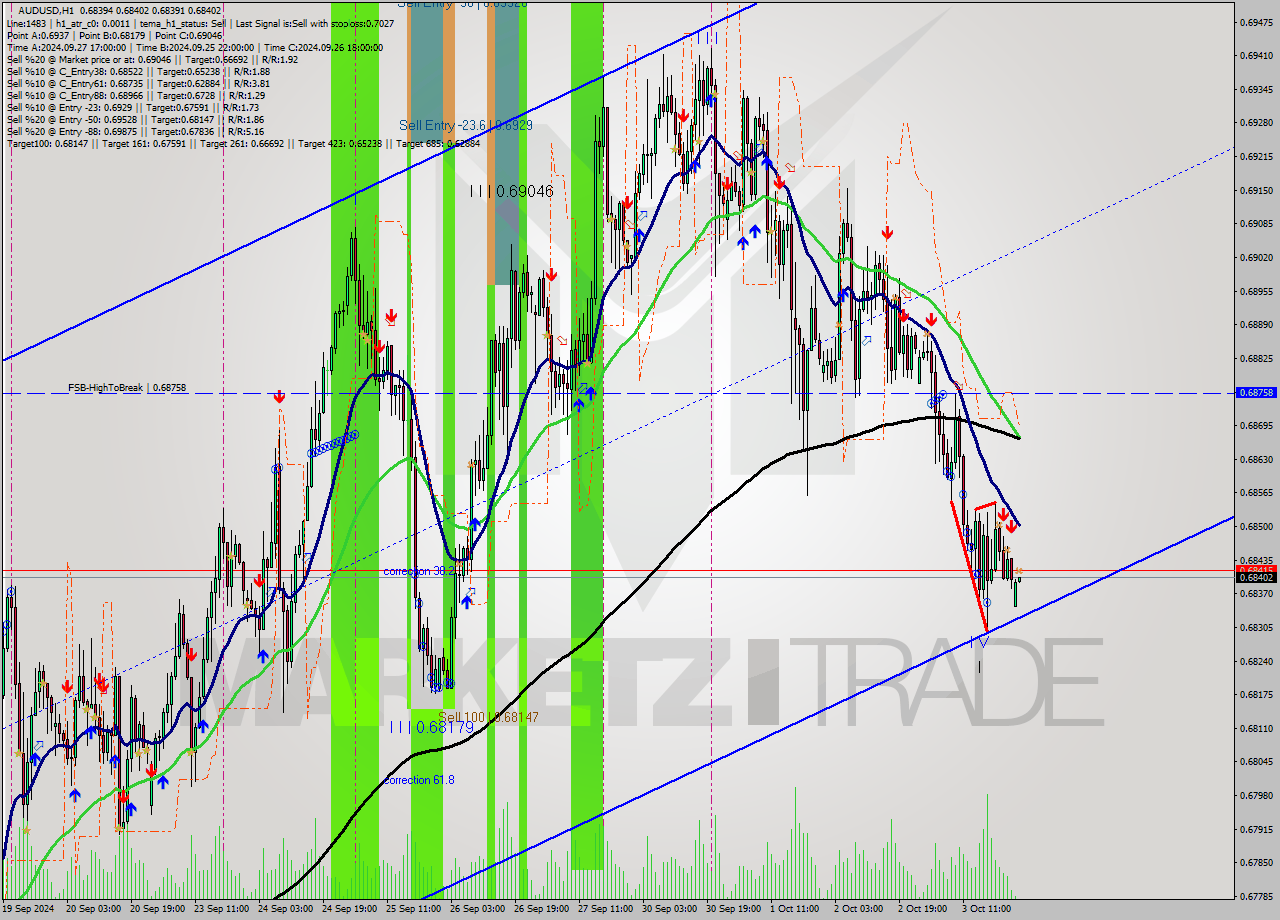
Task: Click the 'Sell %10 @ Entry -23: 0.6929' line
Action: (x=133, y=107)
